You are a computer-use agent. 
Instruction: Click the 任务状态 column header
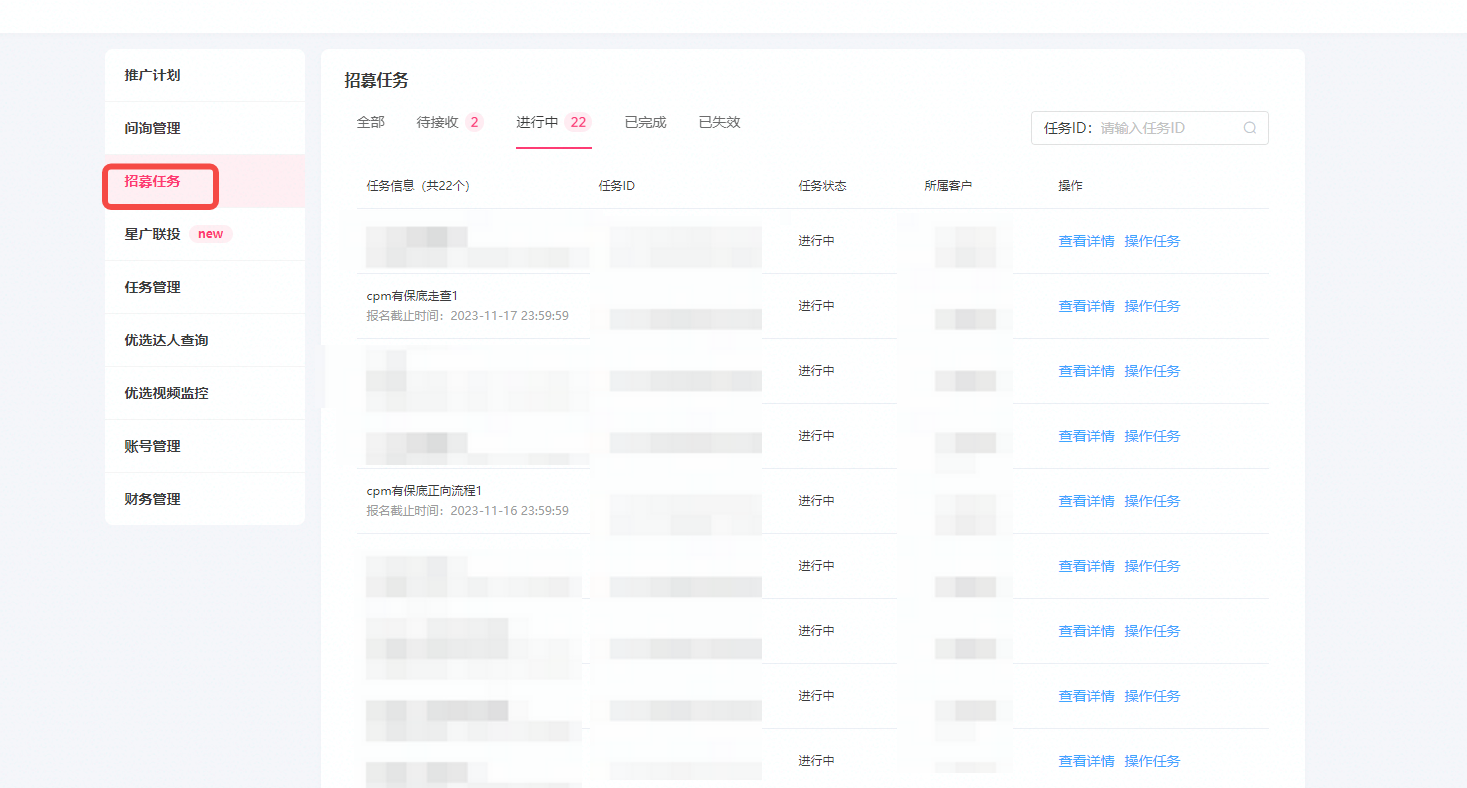pos(822,186)
